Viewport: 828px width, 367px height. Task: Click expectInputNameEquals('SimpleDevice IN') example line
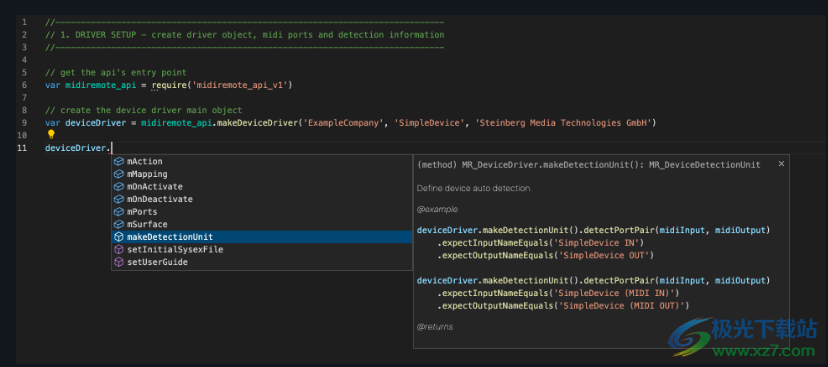pyautogui.click(x=540, y=243)
